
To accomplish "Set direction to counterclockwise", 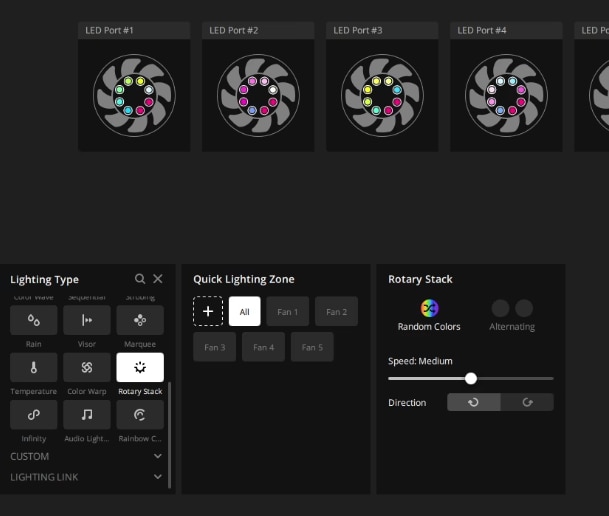I will pos(473,402).
